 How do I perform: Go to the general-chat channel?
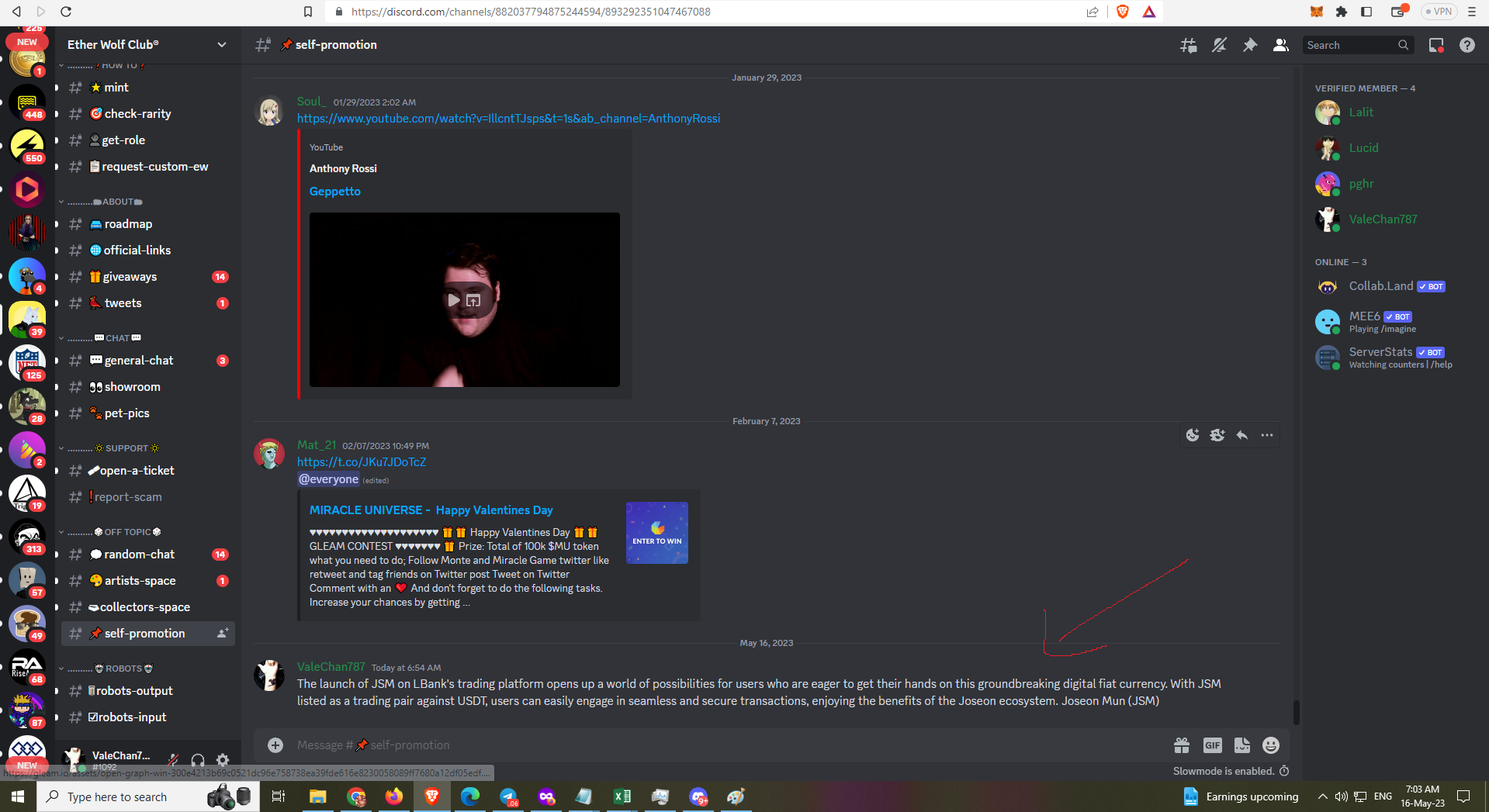(147, 361)
